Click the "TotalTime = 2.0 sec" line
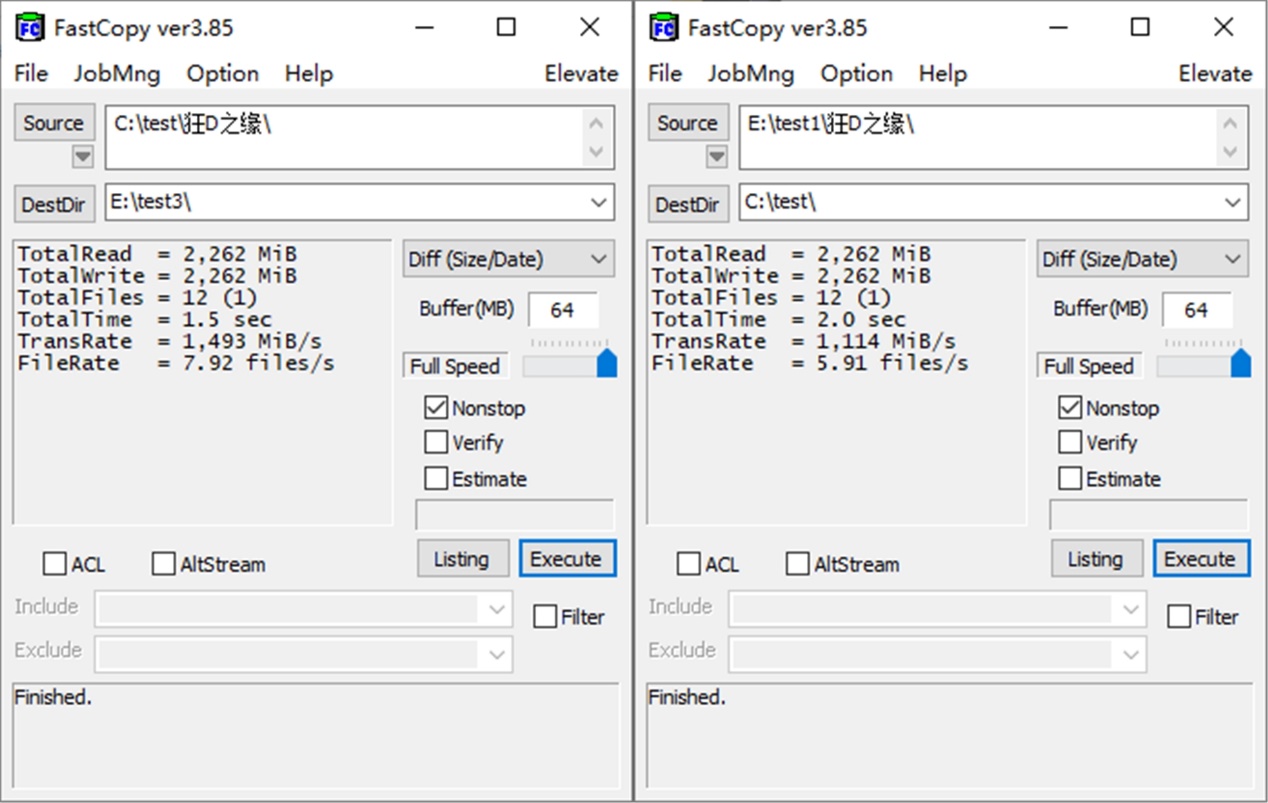Image resolution: width=1268 pixels, height=803 pixels. pyautogui.click(x=778, y=320)
